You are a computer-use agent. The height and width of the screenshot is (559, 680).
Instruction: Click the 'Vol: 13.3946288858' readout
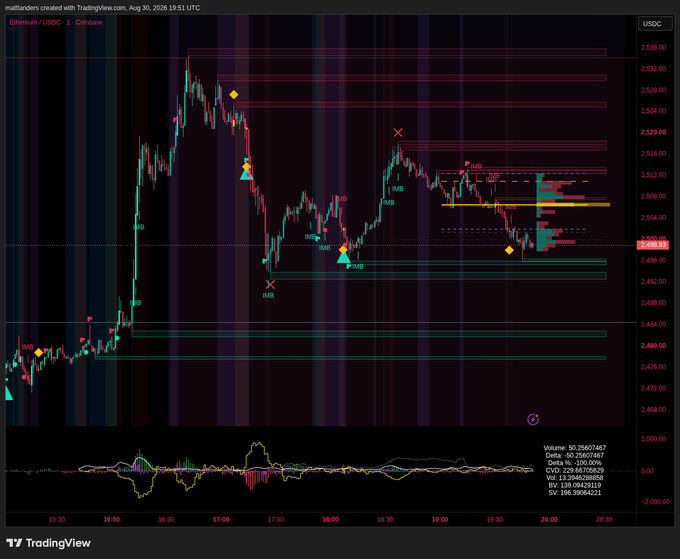pos(575,477)
